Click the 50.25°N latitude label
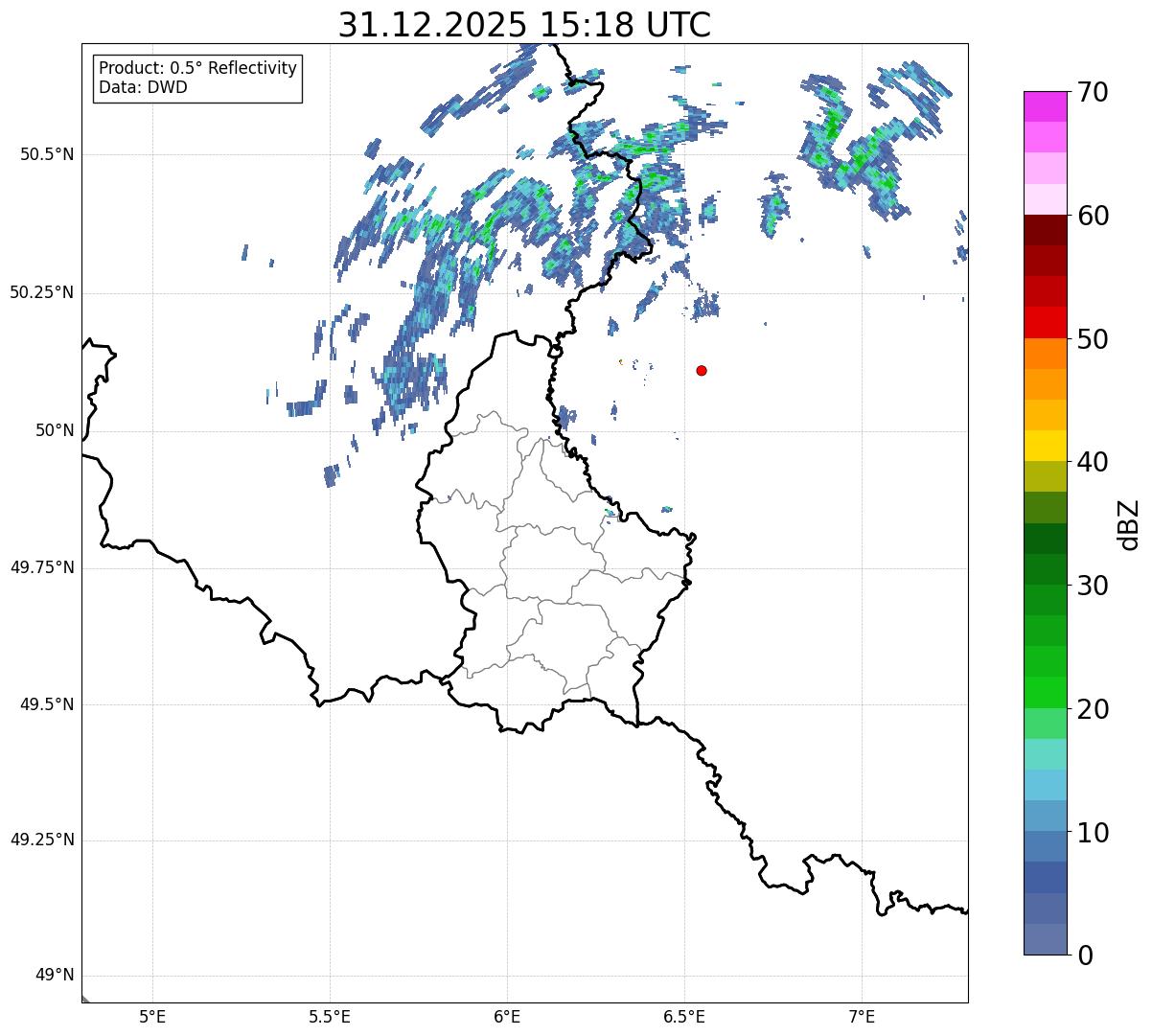This screenshot has width=1152, height=1036. (x=41, y=292)
